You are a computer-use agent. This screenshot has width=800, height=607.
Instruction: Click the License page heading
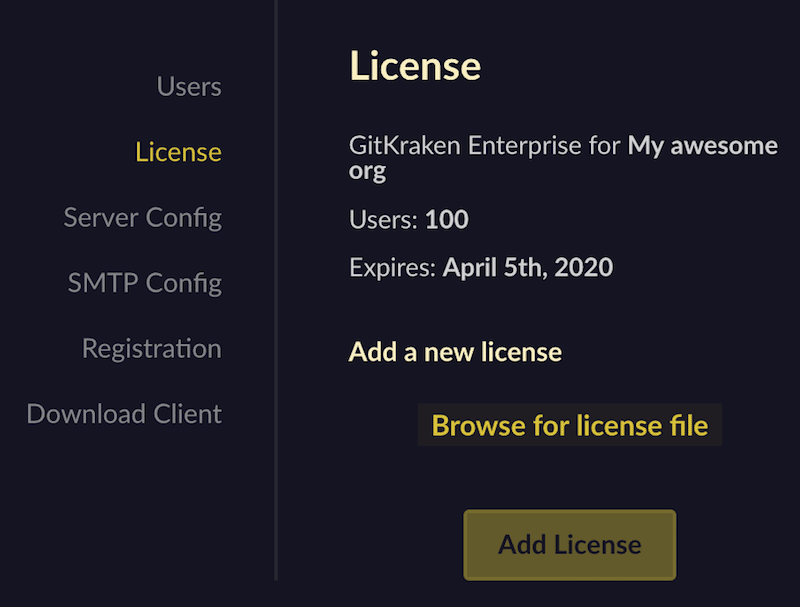(414, 66)
